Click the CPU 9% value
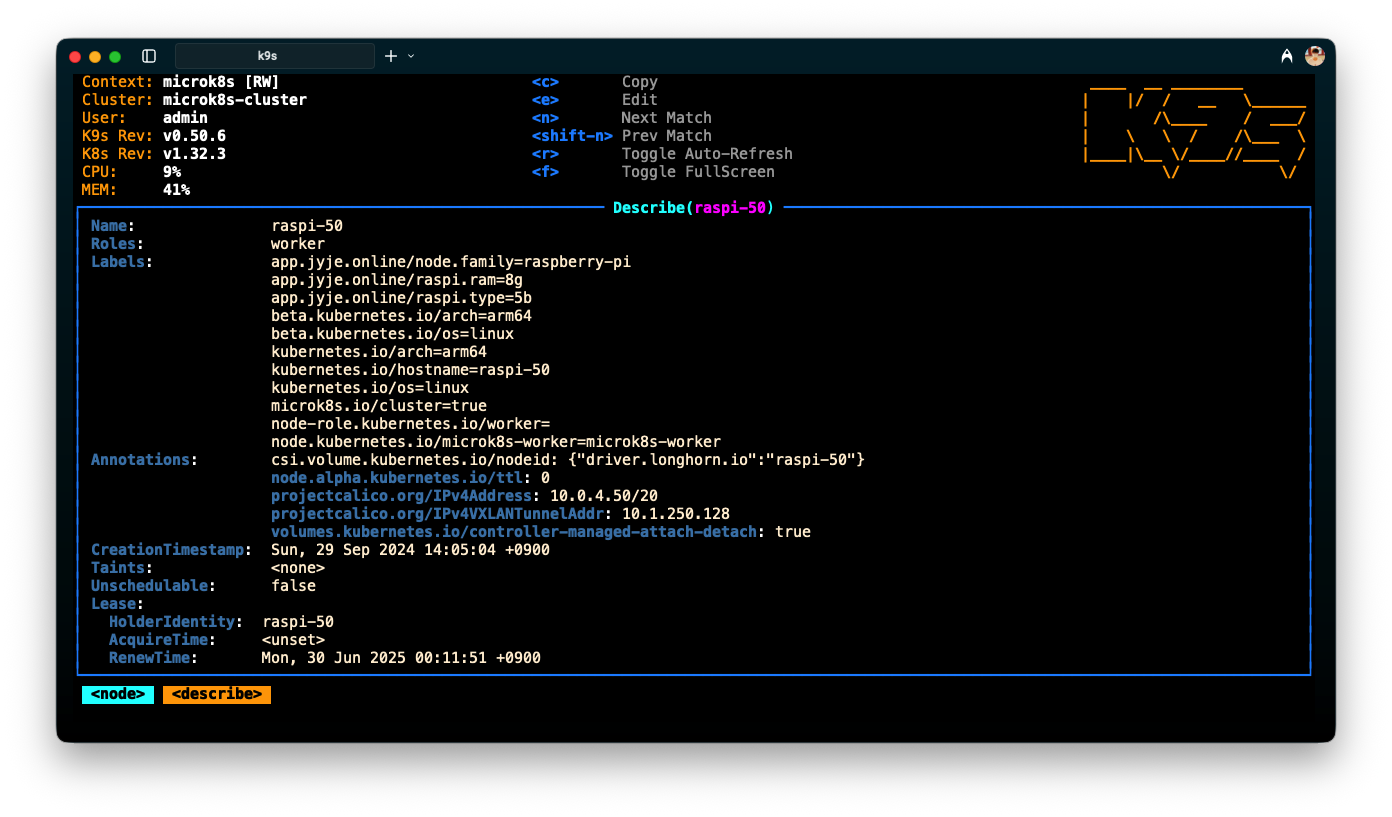Screen dimensions: 1392x817 click(172, 172)
